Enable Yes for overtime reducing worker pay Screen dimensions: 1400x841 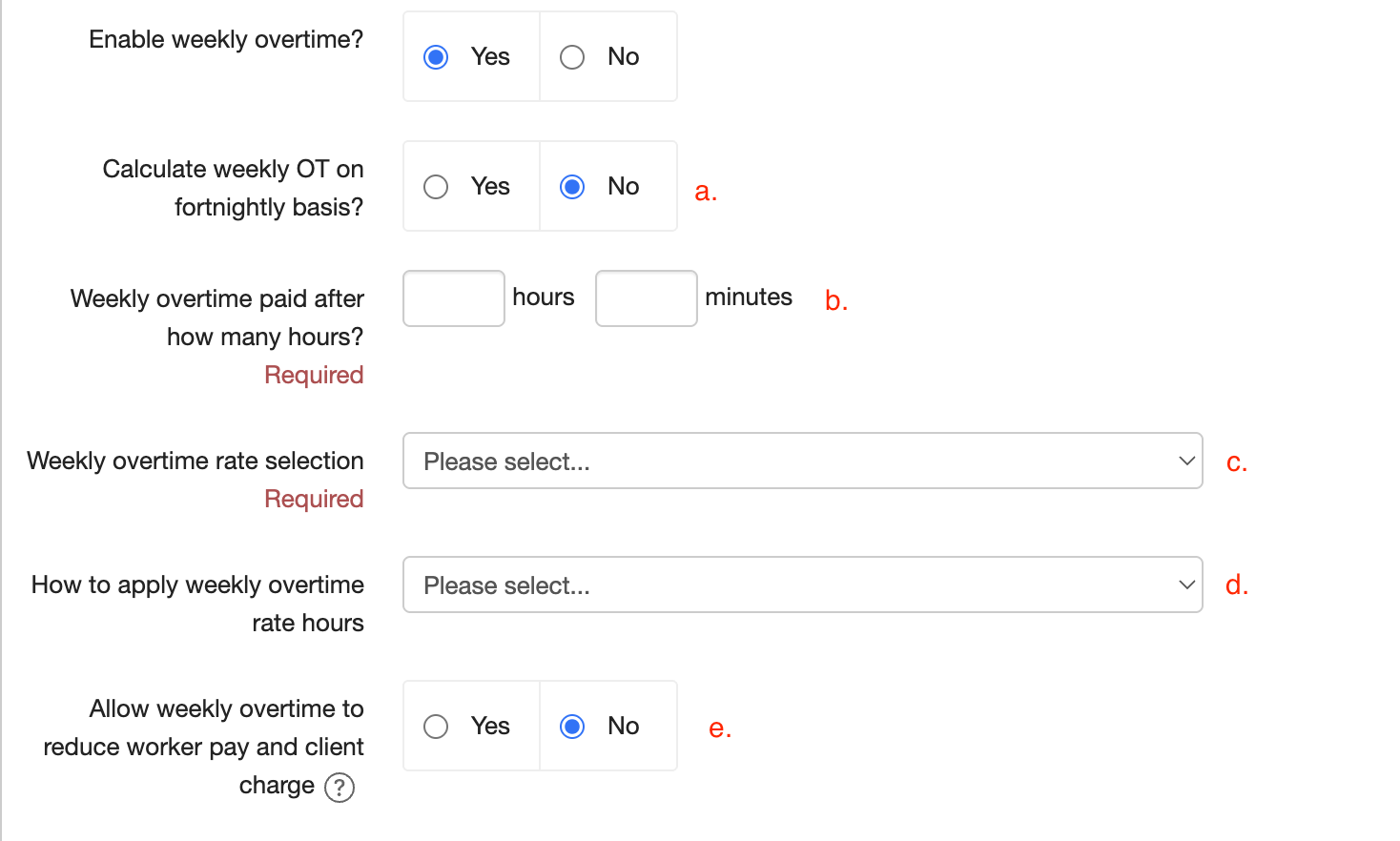tap(437, 727)
